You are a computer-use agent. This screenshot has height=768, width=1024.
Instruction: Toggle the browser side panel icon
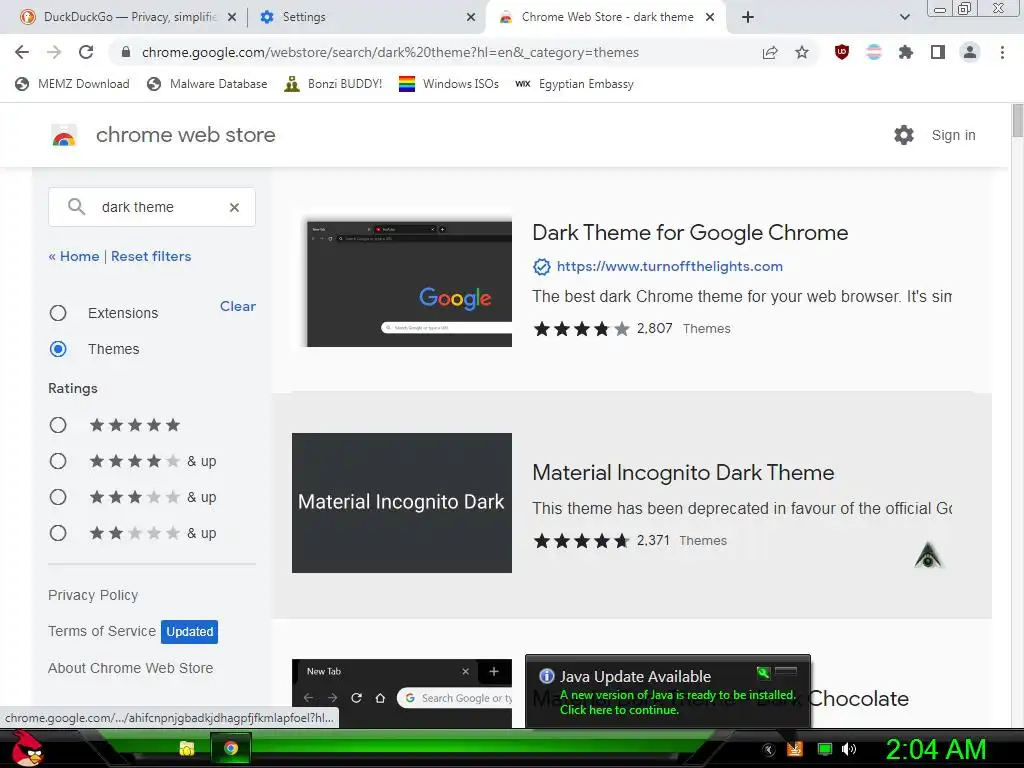(938, 52)
